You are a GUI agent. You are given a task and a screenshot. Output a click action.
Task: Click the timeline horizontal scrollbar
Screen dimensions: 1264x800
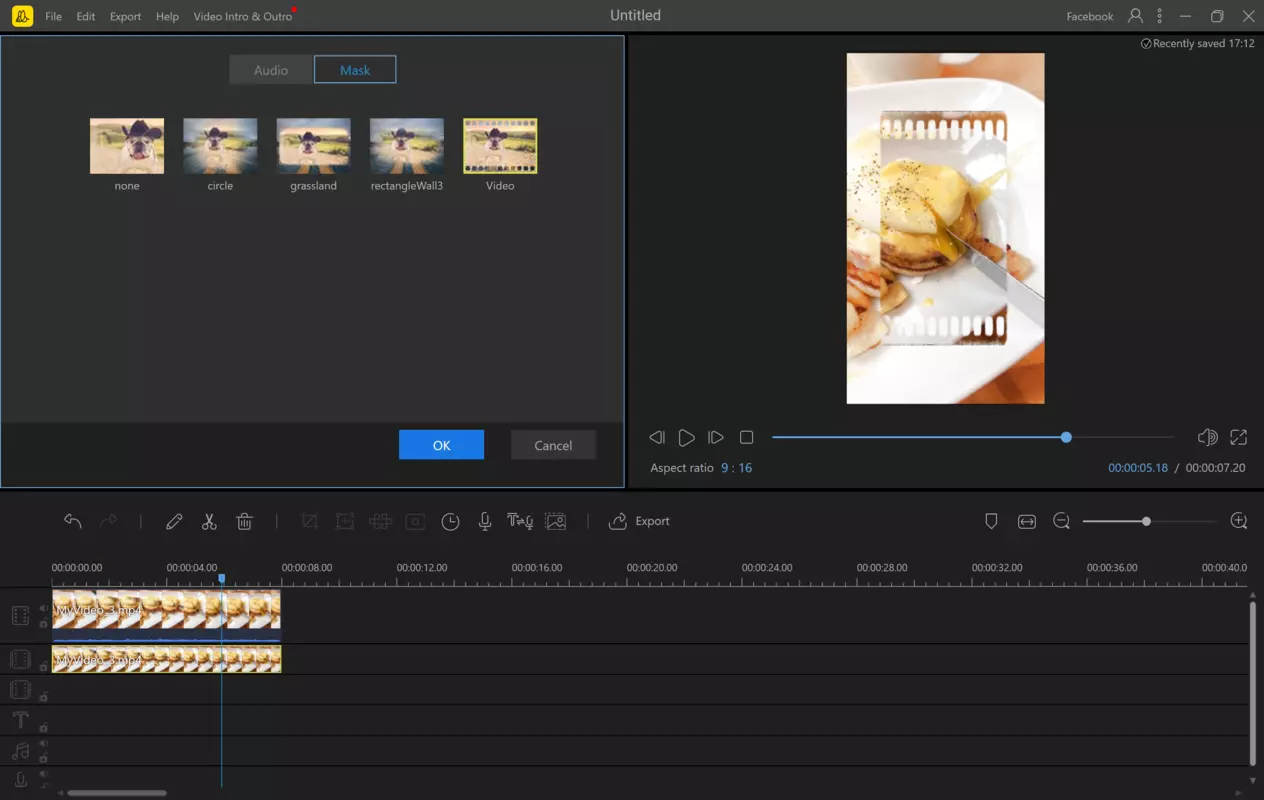(117, 793)
